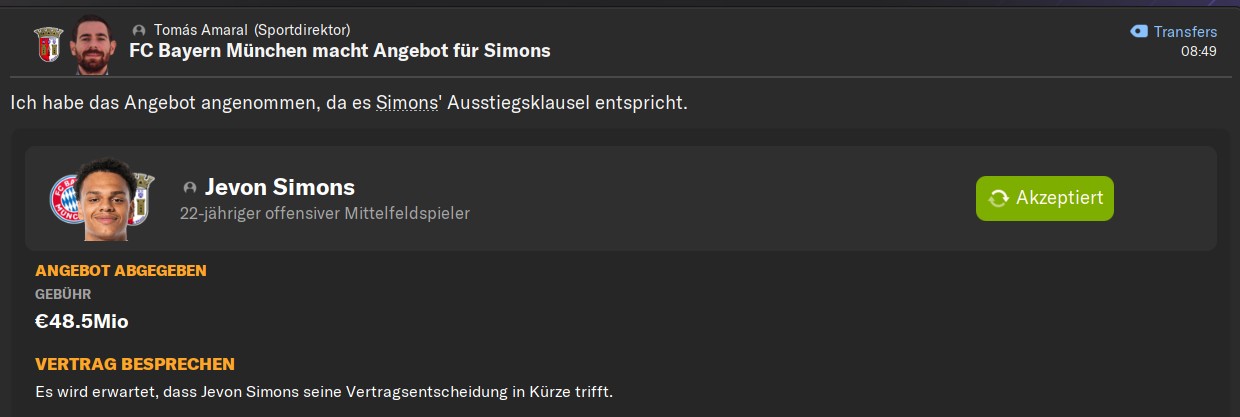The image size is (1240, 417).
Task: Click person icon beside Jevon Simons name
Action: 190,188
